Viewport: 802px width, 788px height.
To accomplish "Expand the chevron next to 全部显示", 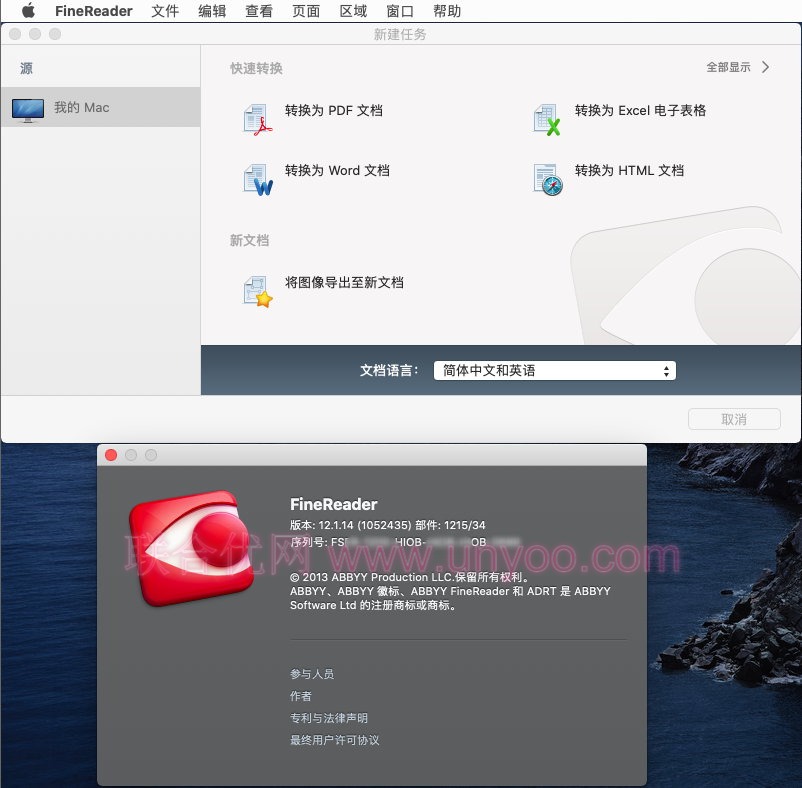I will [x=765, y=67].
